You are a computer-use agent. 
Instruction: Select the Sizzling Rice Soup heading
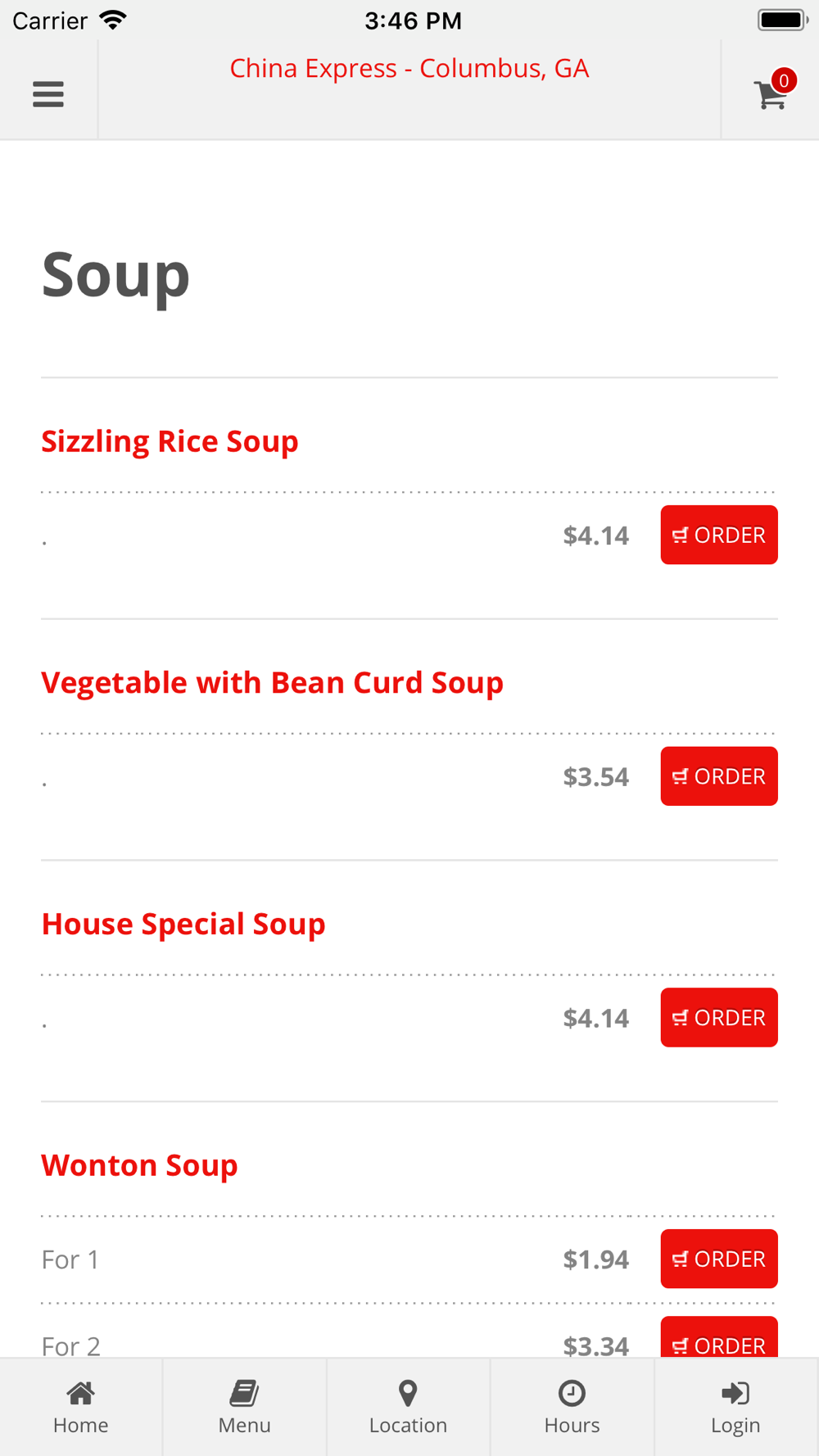tap(170, 441)
